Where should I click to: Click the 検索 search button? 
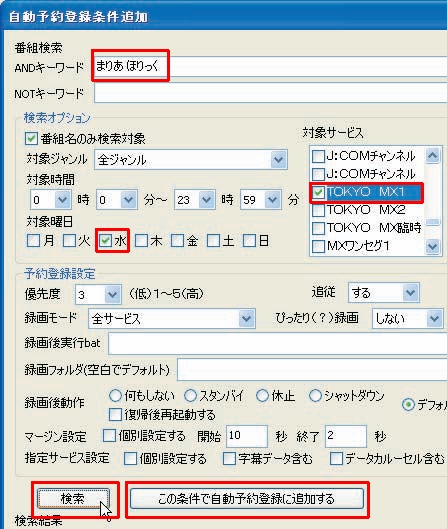click(74, 498)
